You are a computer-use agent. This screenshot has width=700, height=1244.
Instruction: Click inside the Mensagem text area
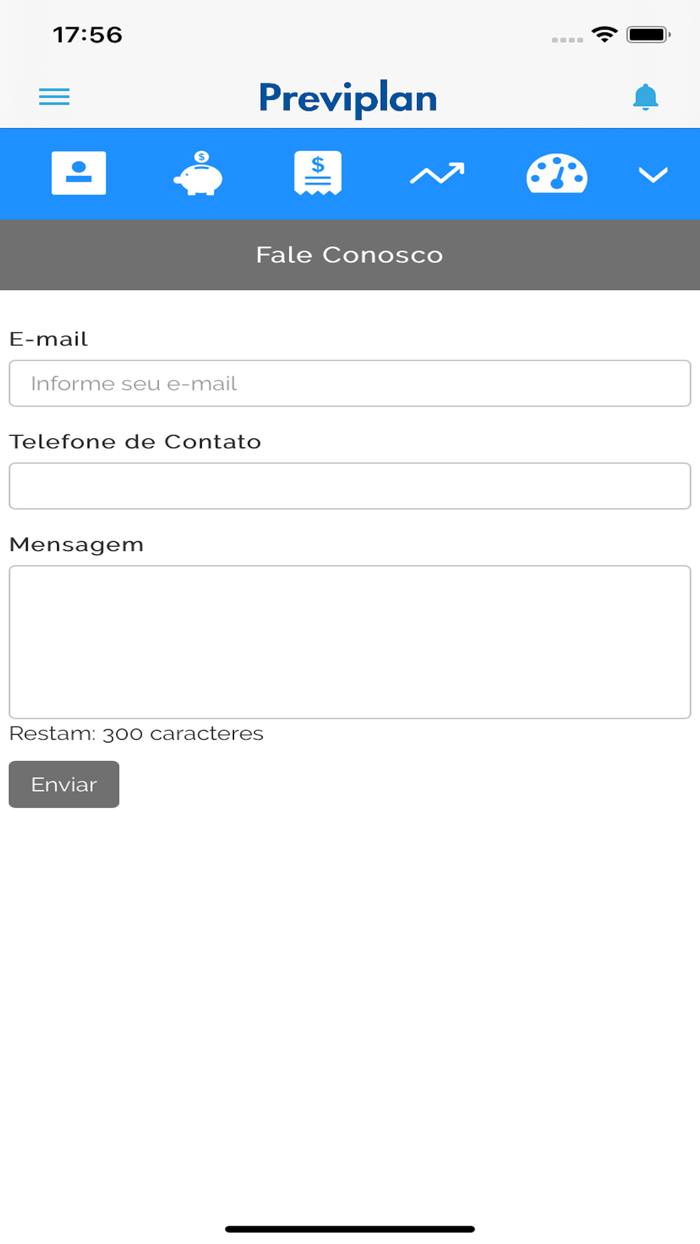(x=349, y=641)
